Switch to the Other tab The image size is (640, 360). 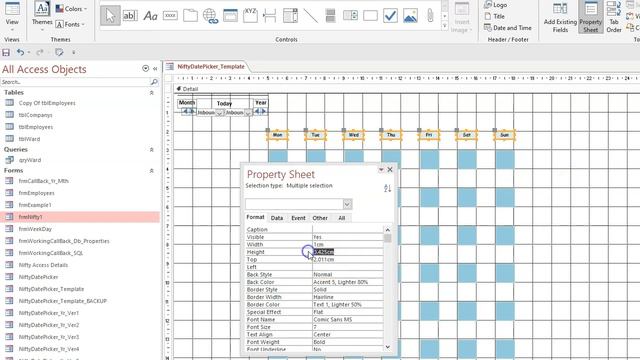(320, 218)
